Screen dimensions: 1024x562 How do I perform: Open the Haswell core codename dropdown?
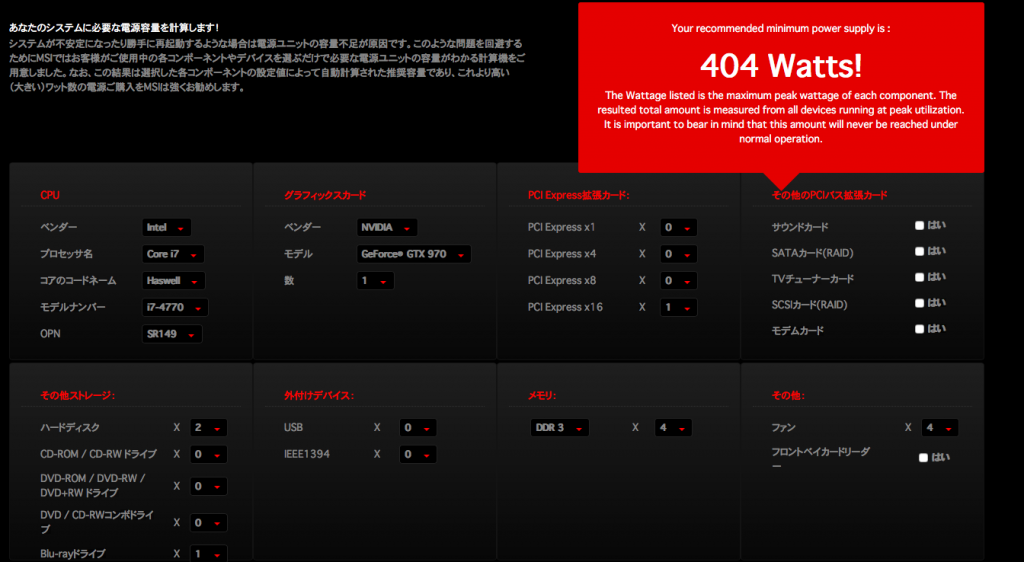tap(174, 281)
